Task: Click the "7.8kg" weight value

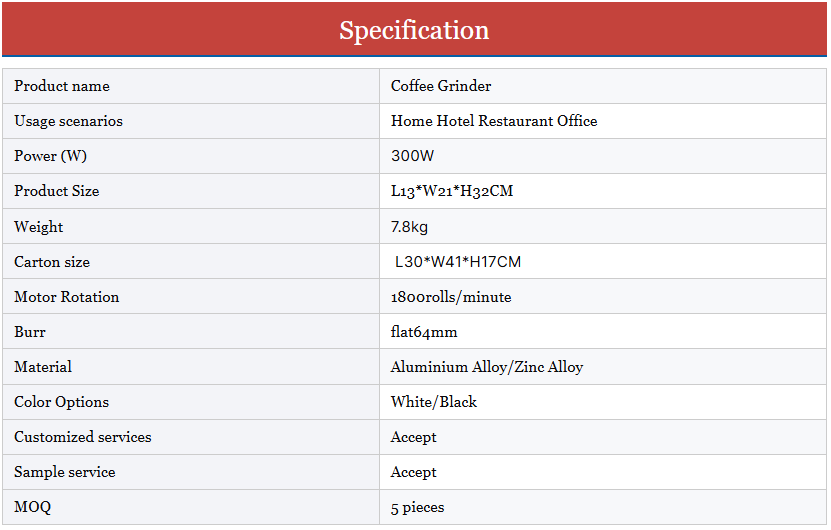Action: point(409,227)
